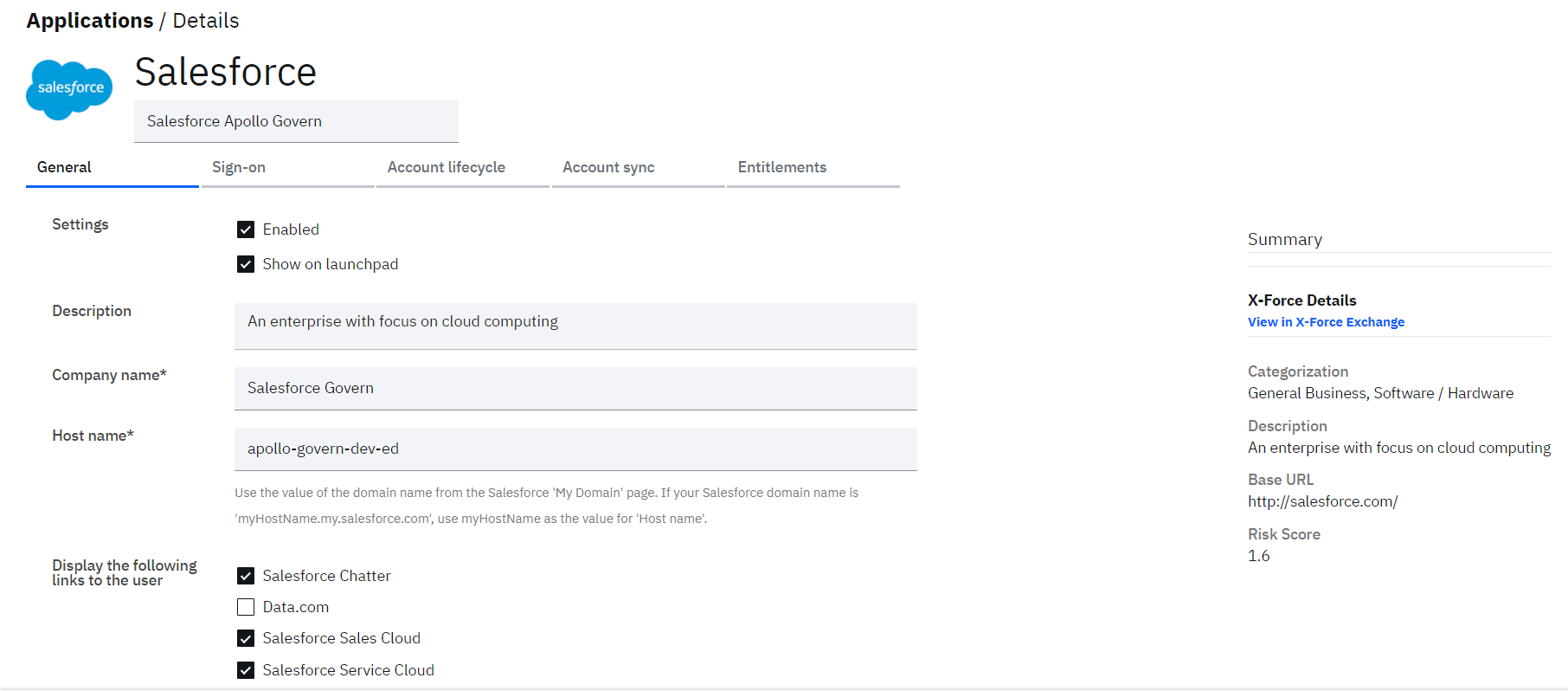Switch to the General tab

(112, 167)
